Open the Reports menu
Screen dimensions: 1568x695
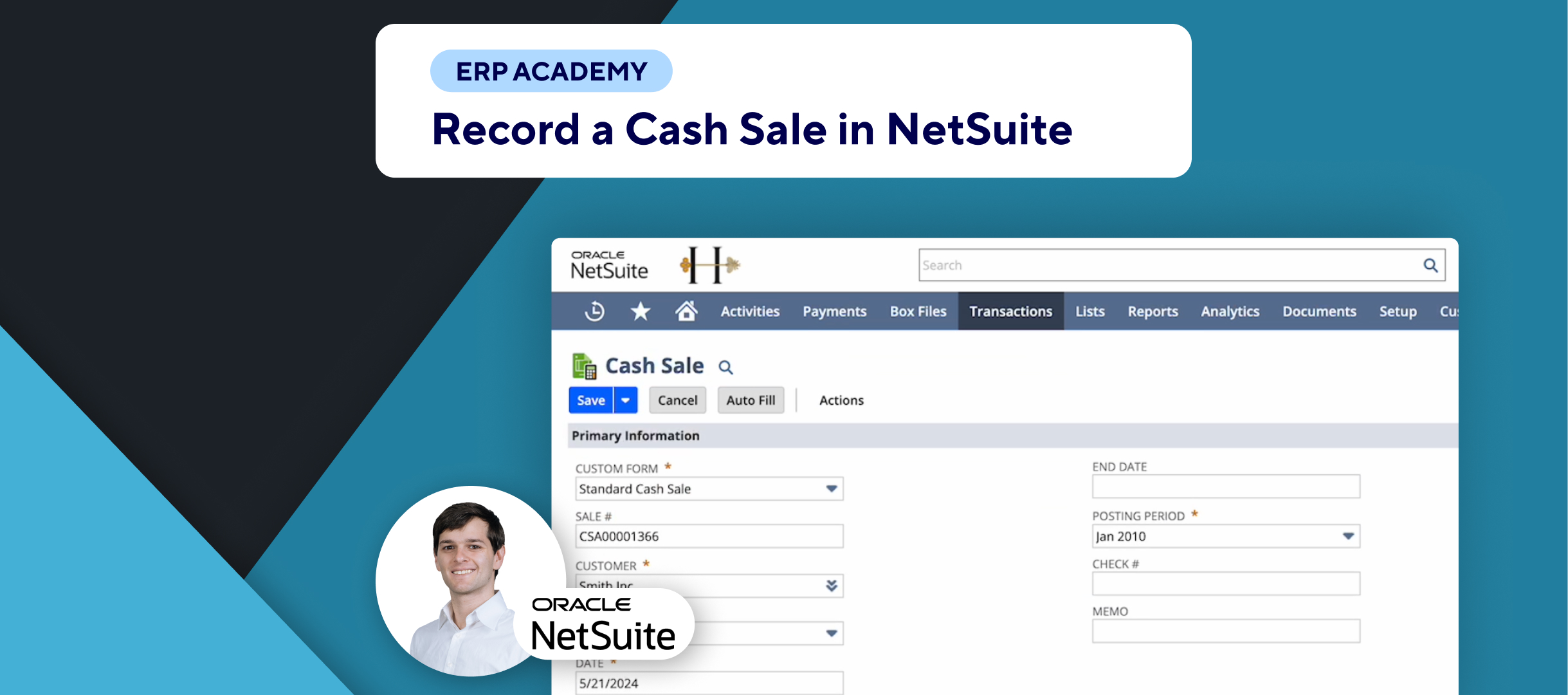1153,311
